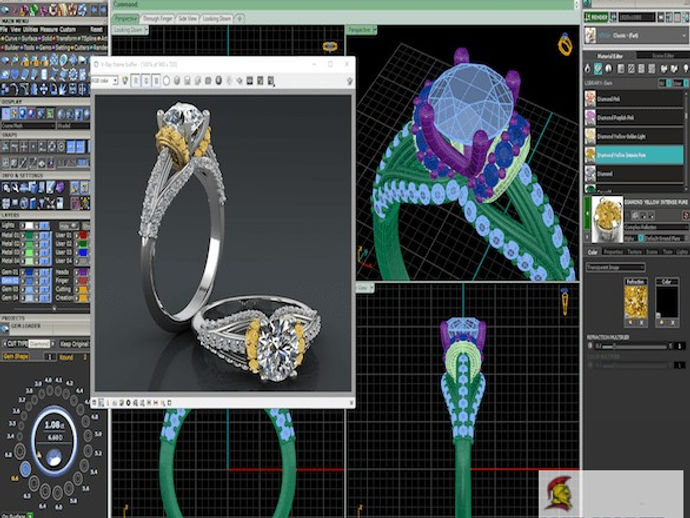This screenshot has height=518, width=690.
Task: Open the Side viewport label dropdown
Action: (365, 288)
